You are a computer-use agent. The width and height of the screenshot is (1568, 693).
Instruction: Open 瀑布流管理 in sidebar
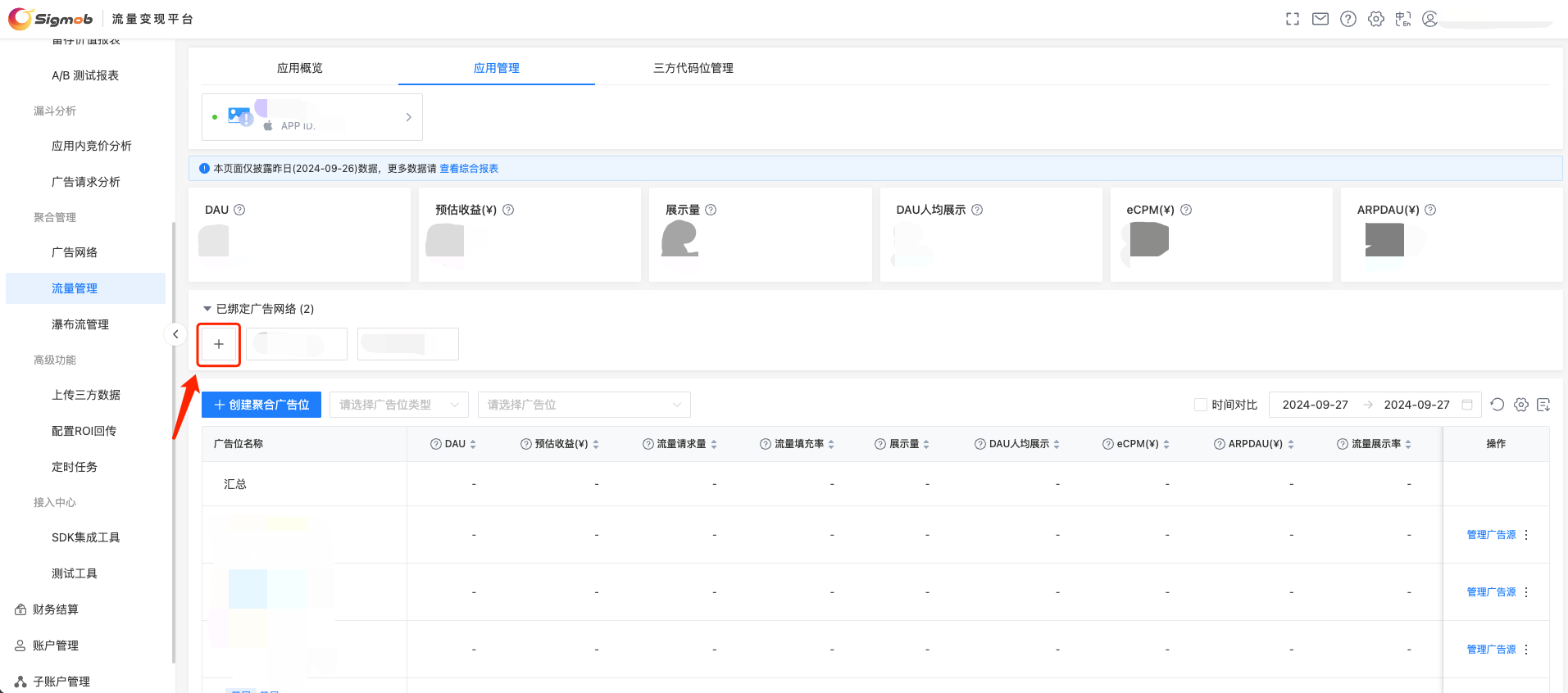(x=80, y=324)
